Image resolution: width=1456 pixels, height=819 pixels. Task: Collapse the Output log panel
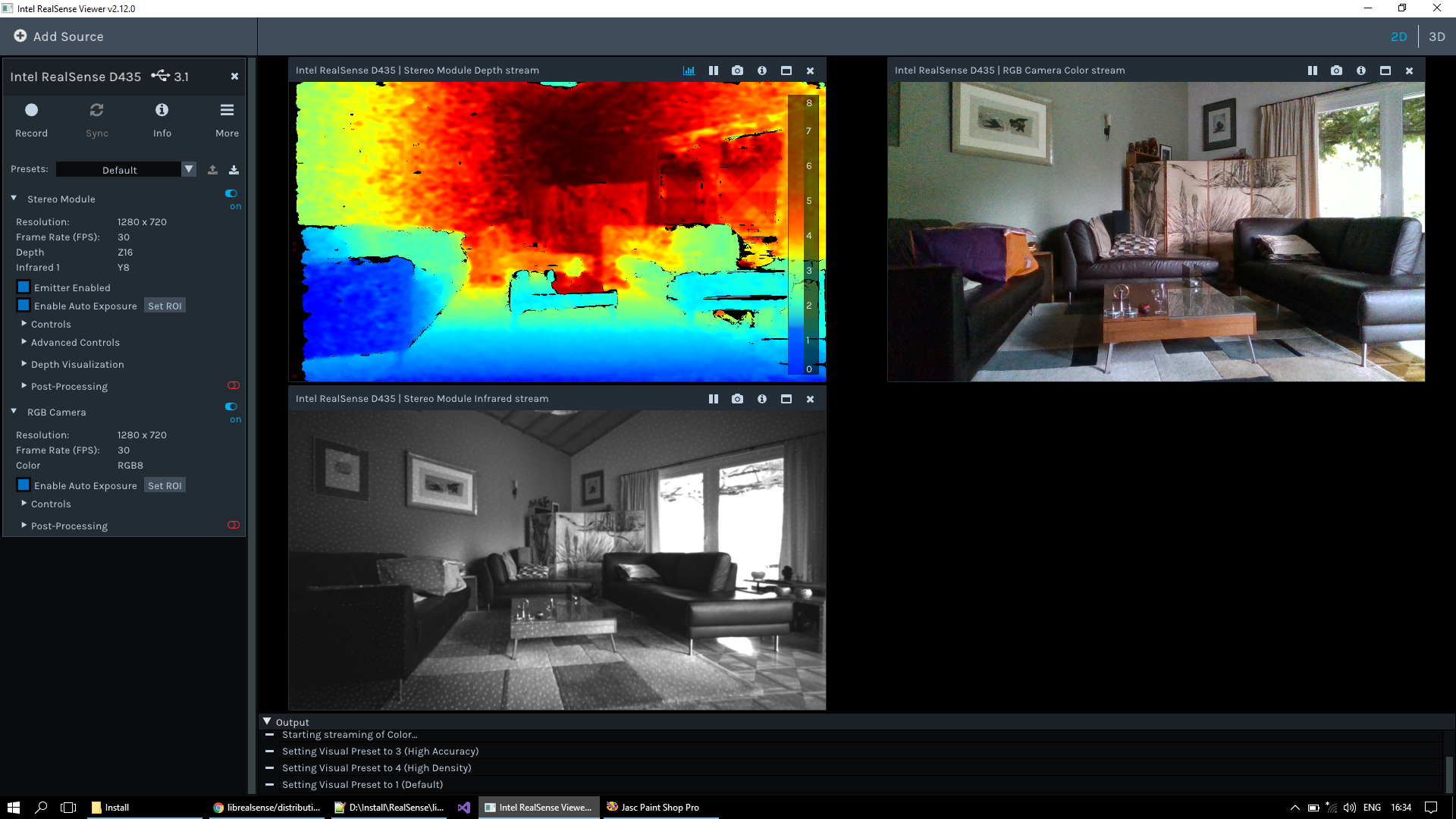click(267, 721)
